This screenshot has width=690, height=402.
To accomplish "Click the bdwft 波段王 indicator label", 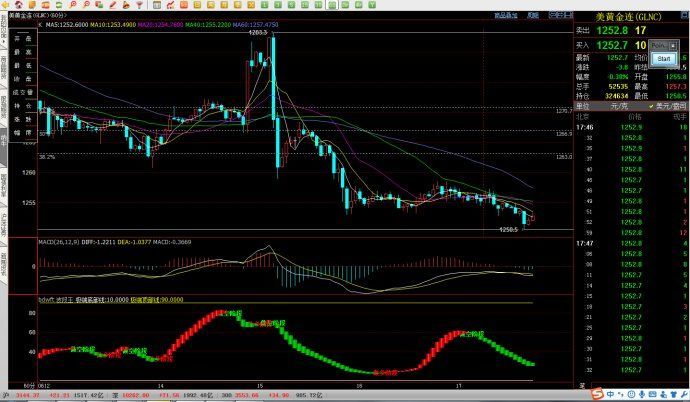I will [56, 300].
